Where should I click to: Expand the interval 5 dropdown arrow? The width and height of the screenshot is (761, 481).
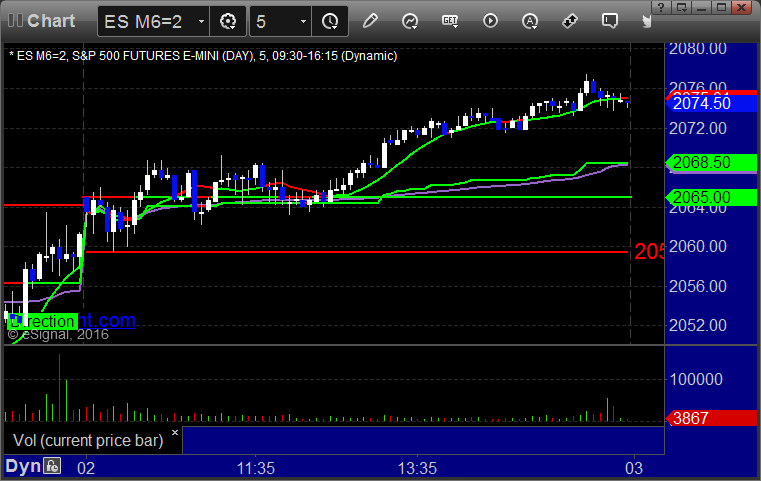[x=303, y=21]
